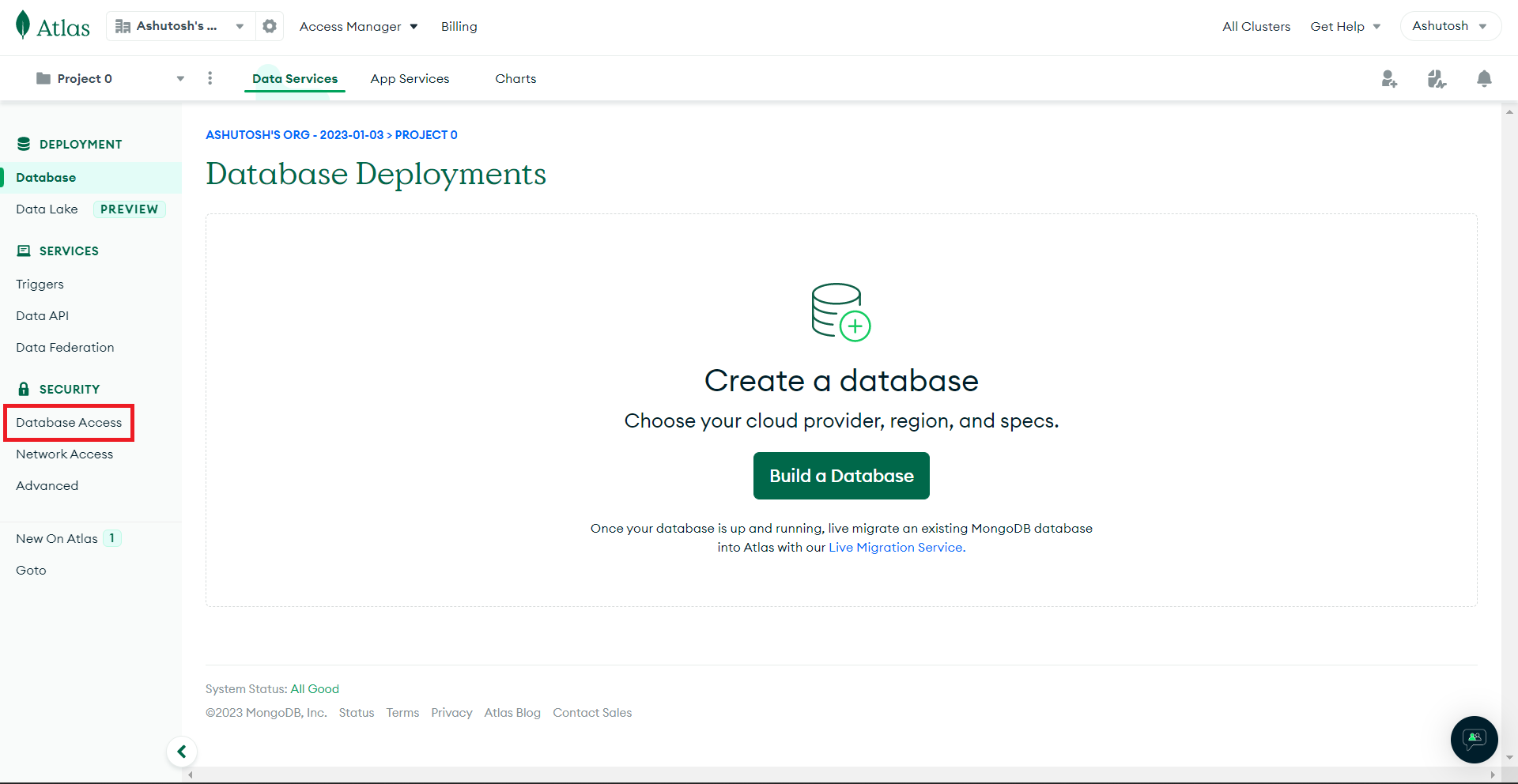Select Data Federation in the sidebar
The width and height of the screenshot is (1518, 784).
[x=65, y=347]
